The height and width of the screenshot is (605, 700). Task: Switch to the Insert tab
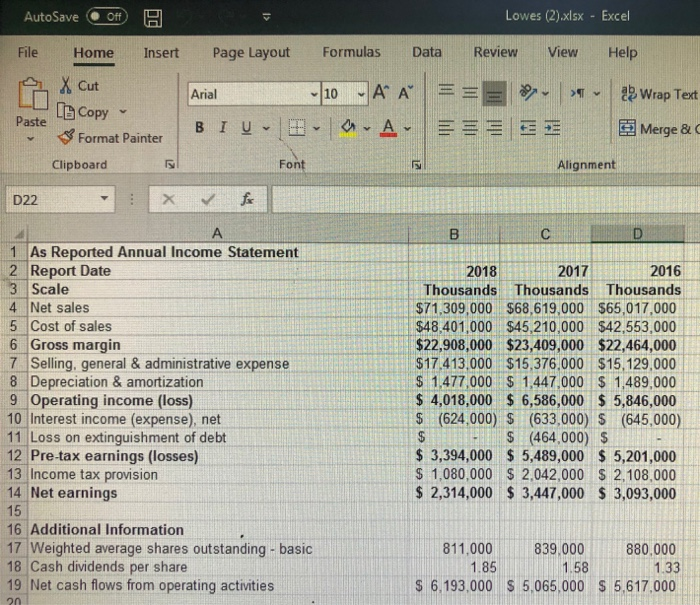(161, 53)
